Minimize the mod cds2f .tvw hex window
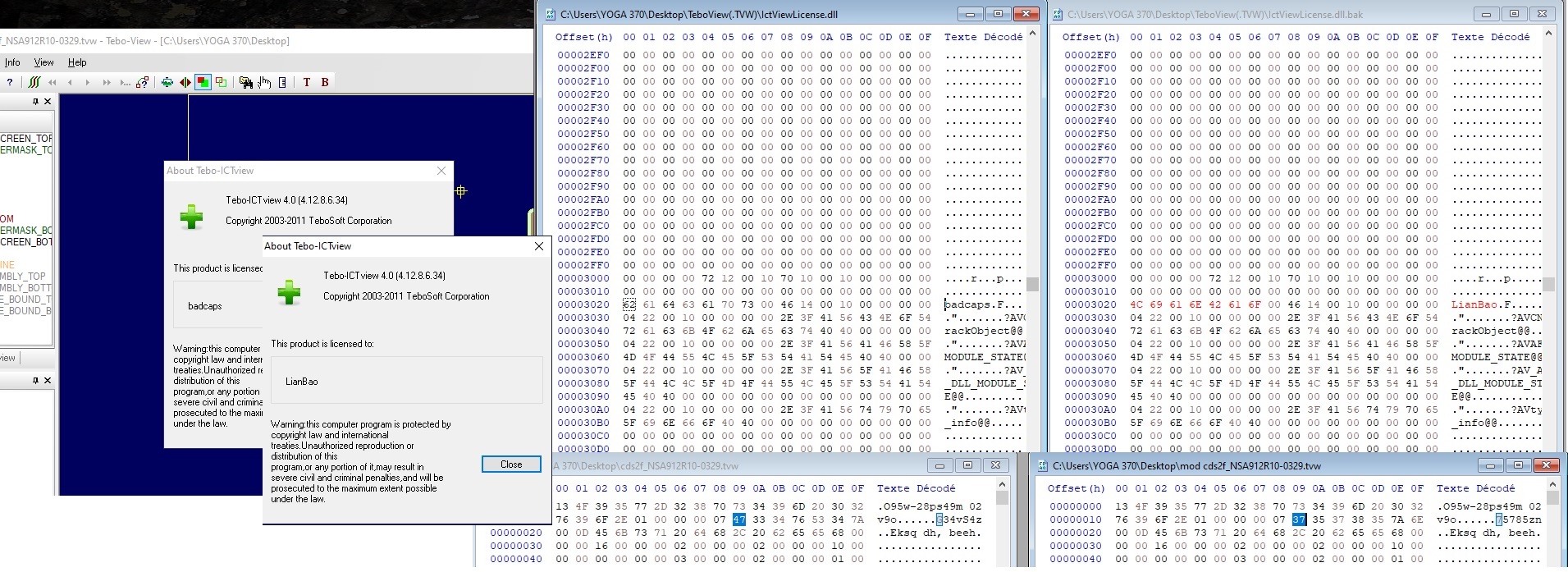The image size is (1568, 572). tap(1491, 465)
